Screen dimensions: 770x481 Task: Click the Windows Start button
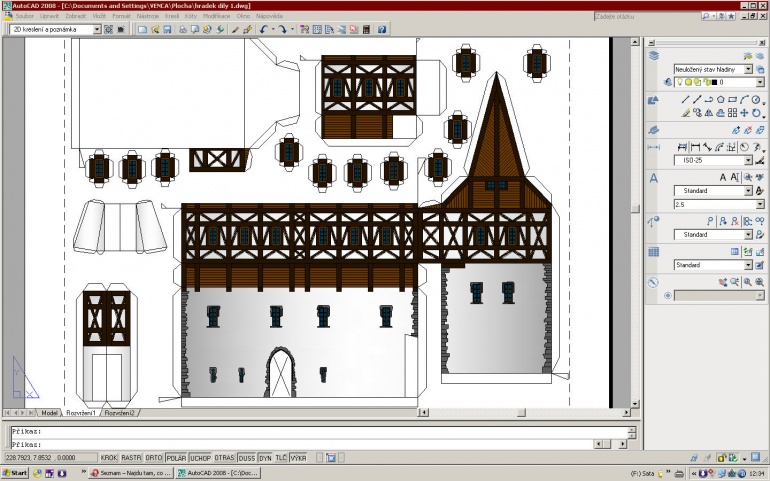click(15, 473)
